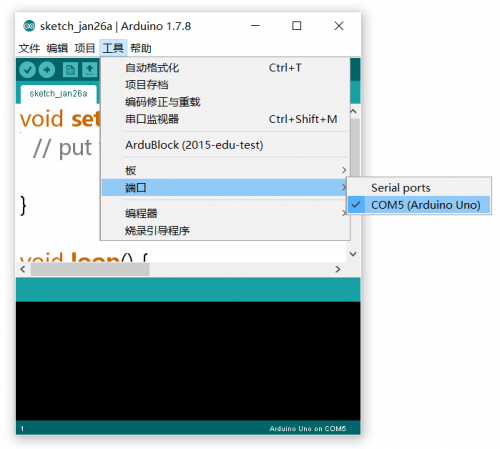Click horizontal scrollbar right arrow
The height and width of the screenshot is (449, 500).
pyautogui.click(x=338, y=269)
